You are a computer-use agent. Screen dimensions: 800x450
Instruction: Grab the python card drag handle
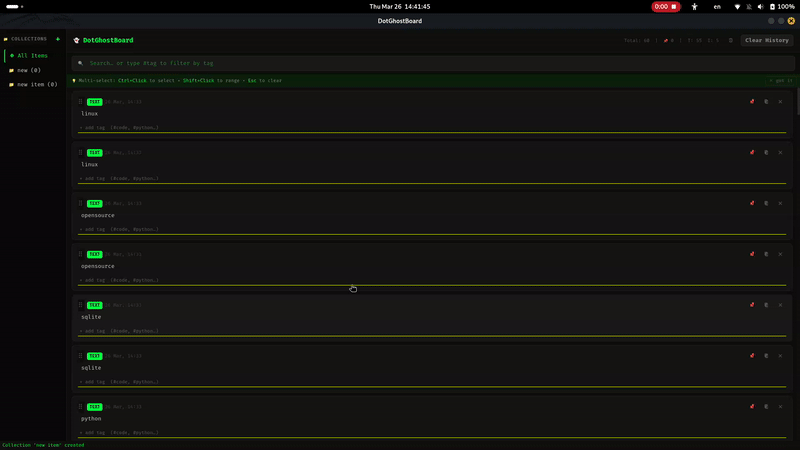[x=80, y=407]
